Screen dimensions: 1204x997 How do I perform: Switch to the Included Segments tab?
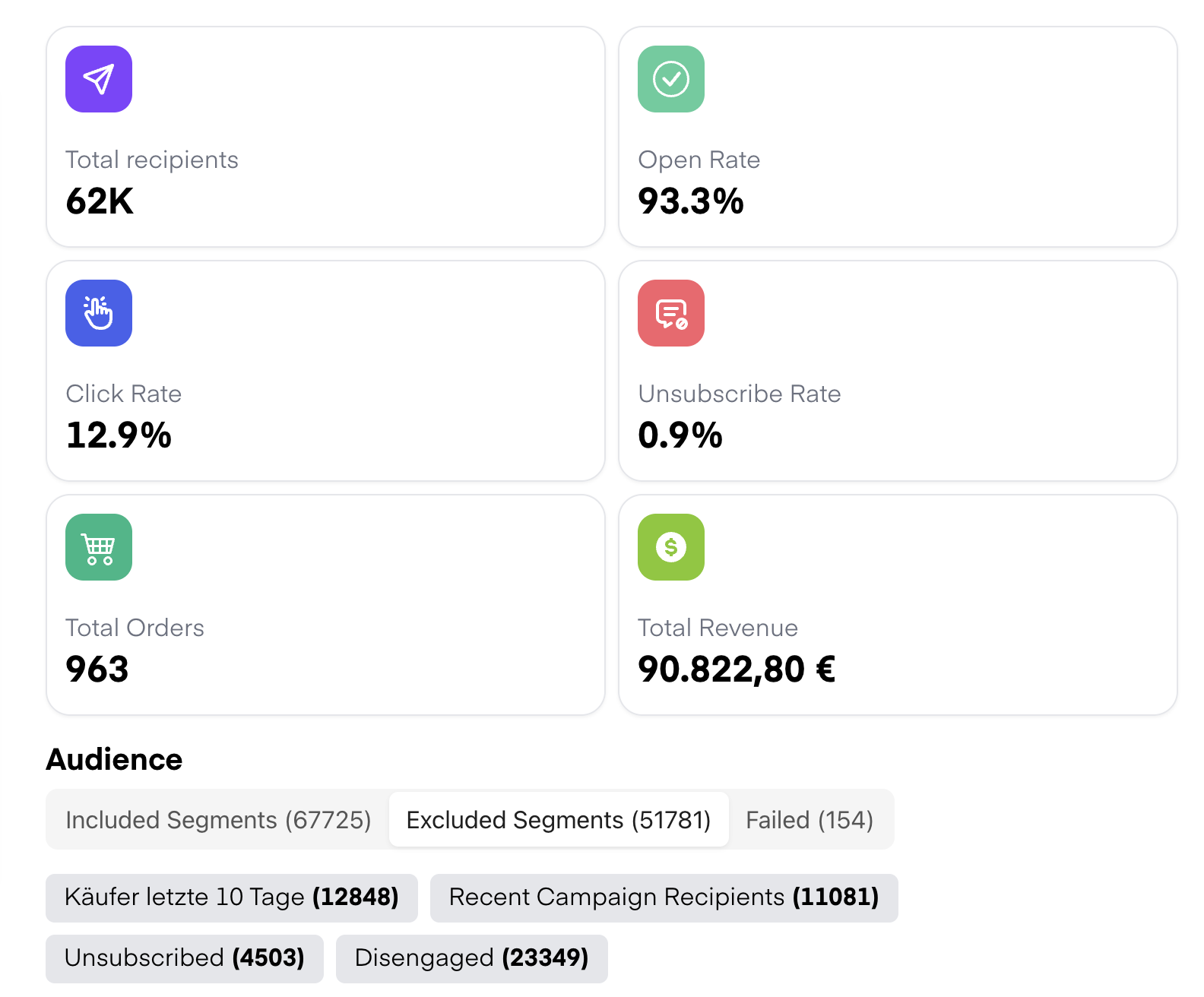[218, 820]
